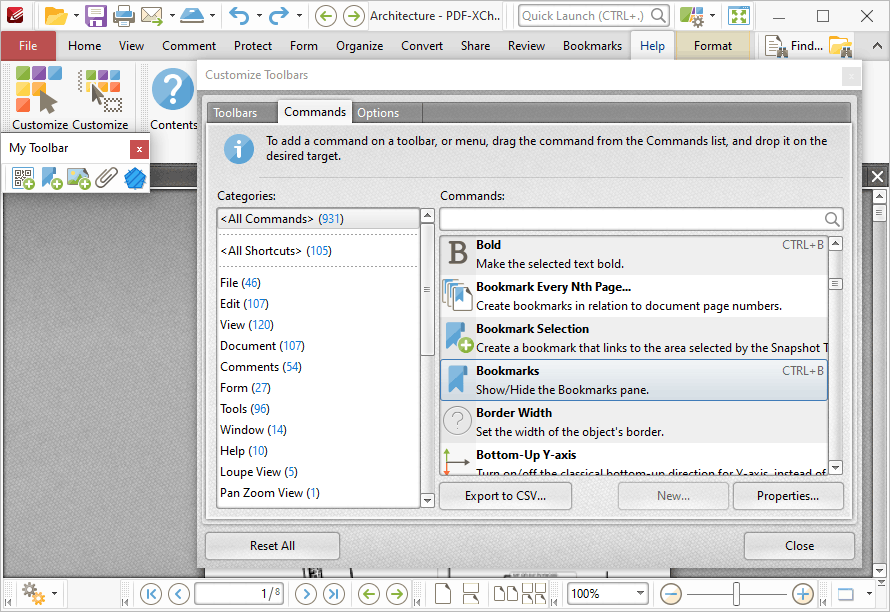Screen dimensions: 890x612
Task: Click the Export to CSV button
Action: point(505,496)
